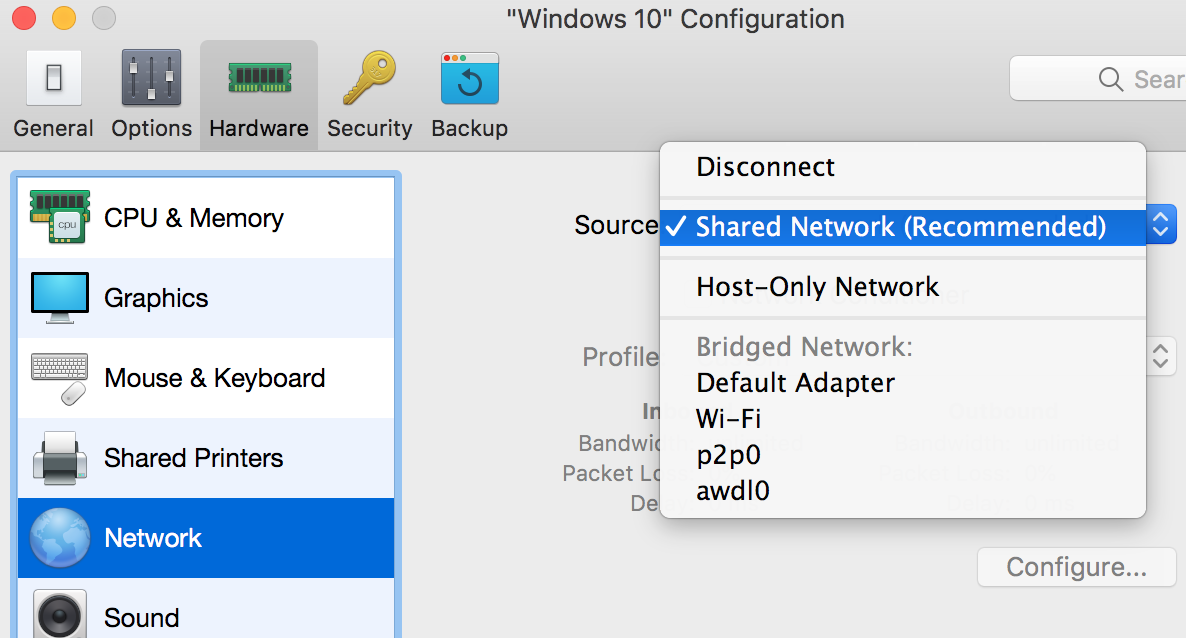
Task: Select awdl0 bridged network interface
Action: tap(732, 491)
